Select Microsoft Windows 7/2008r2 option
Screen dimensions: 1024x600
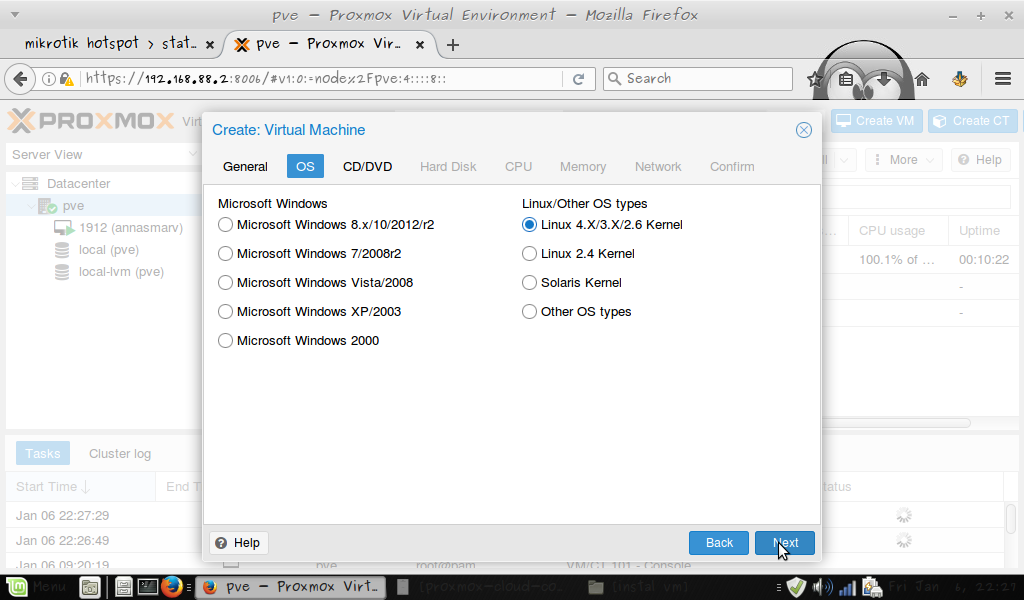(x=225, y=253)
